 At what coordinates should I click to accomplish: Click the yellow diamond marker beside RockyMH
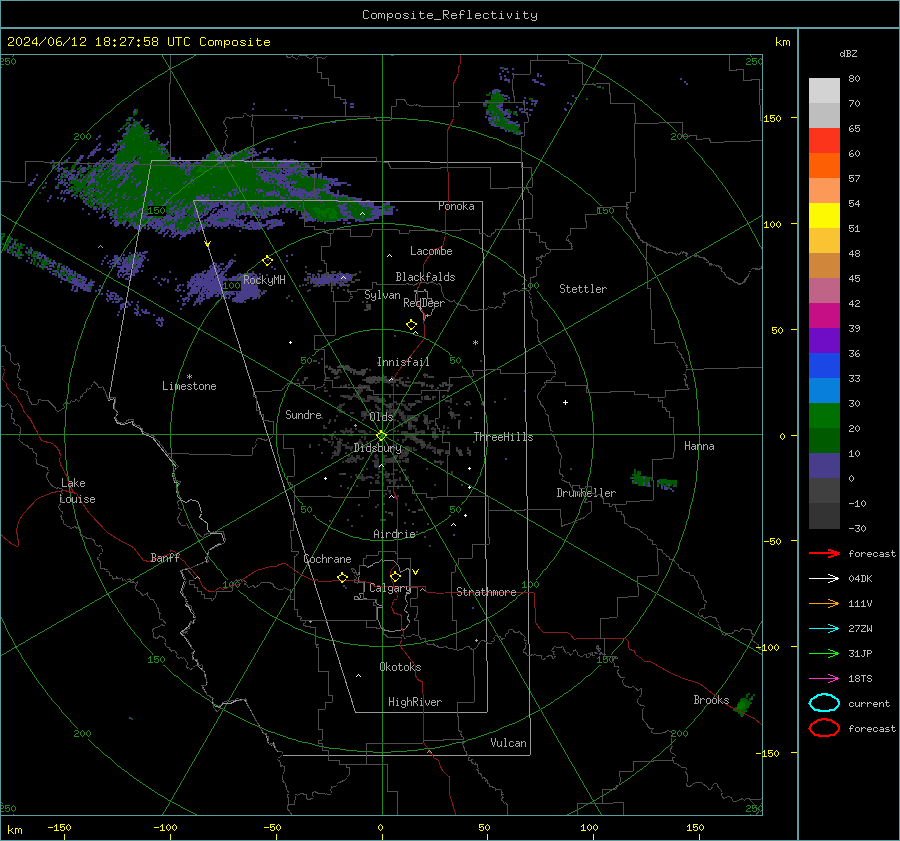(x=267, y=261)
